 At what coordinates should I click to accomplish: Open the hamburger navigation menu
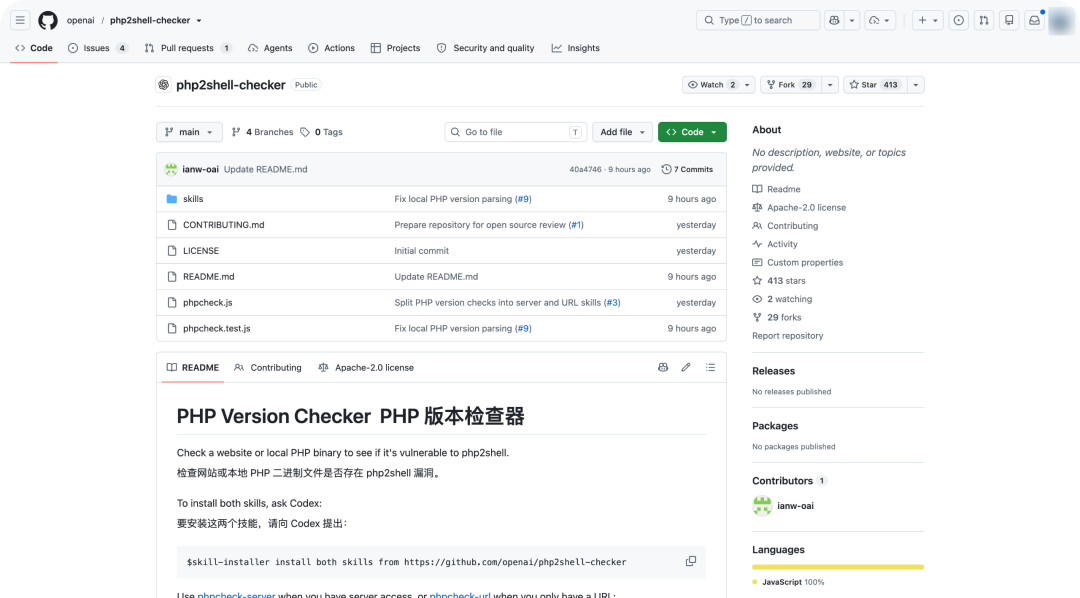pos(20,21)
